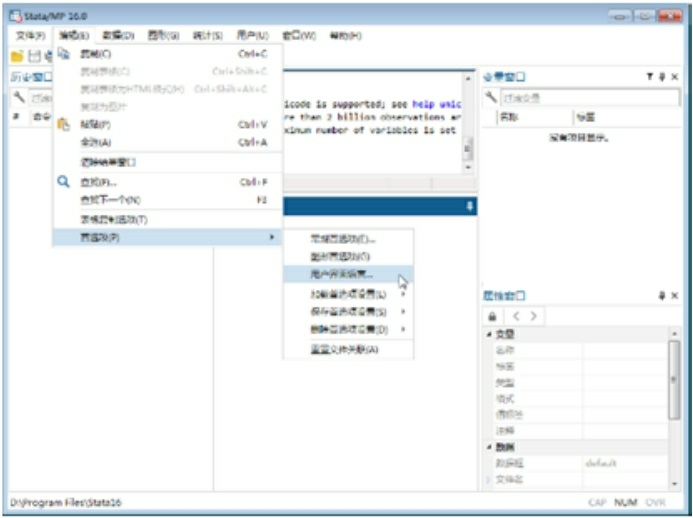Choose the highlighted user interface language entry
Screen dimensions: 693x518
(x=348, y=274)
